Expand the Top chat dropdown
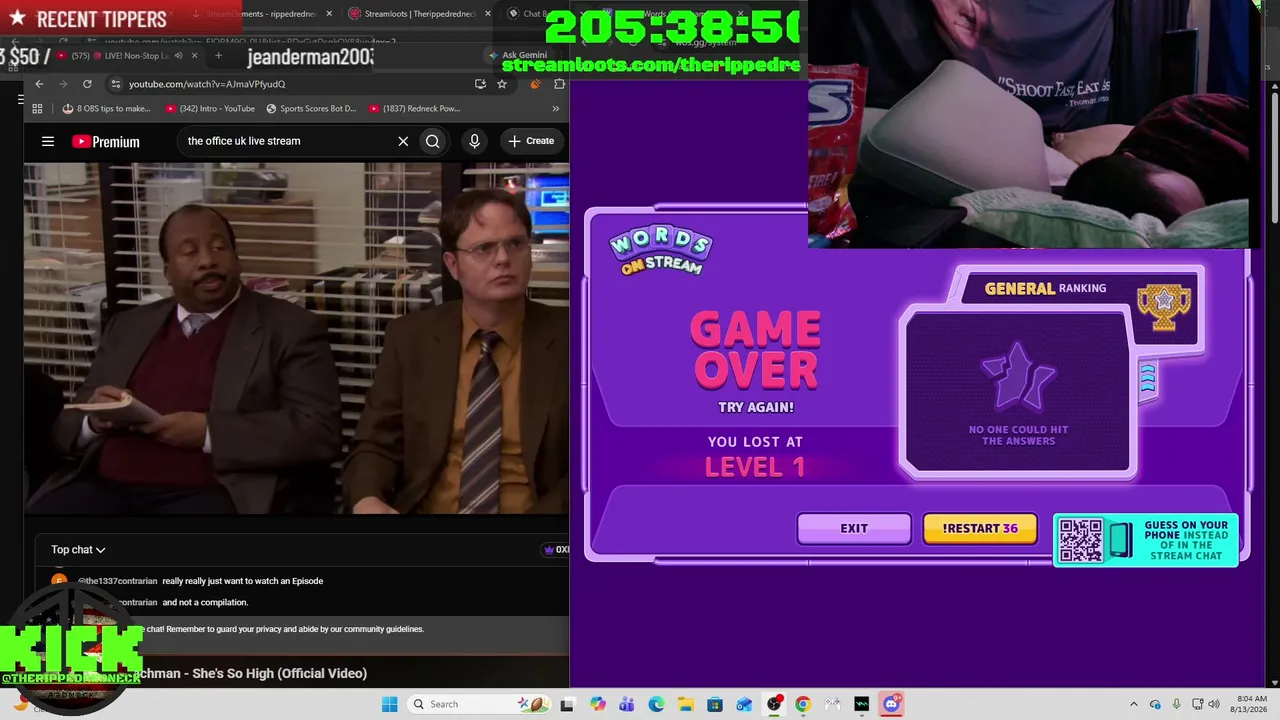The height and width of the screenshot is (720, 1280). (78, 549)
